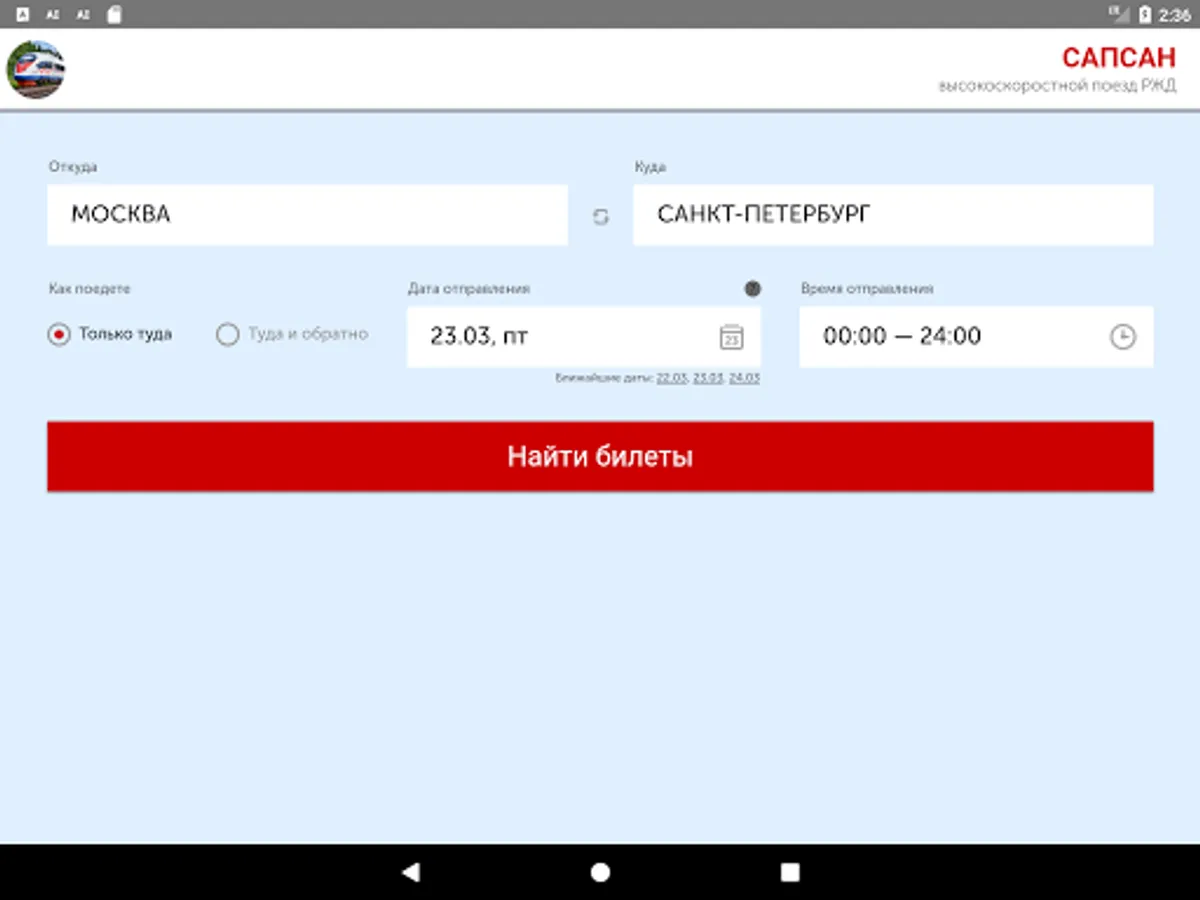Image resolution: width=1200 pixels, height=900 pixels.
Task: Open the departure date field 23.03, пт
Action: pyautogui.click(x=583, y=337)
